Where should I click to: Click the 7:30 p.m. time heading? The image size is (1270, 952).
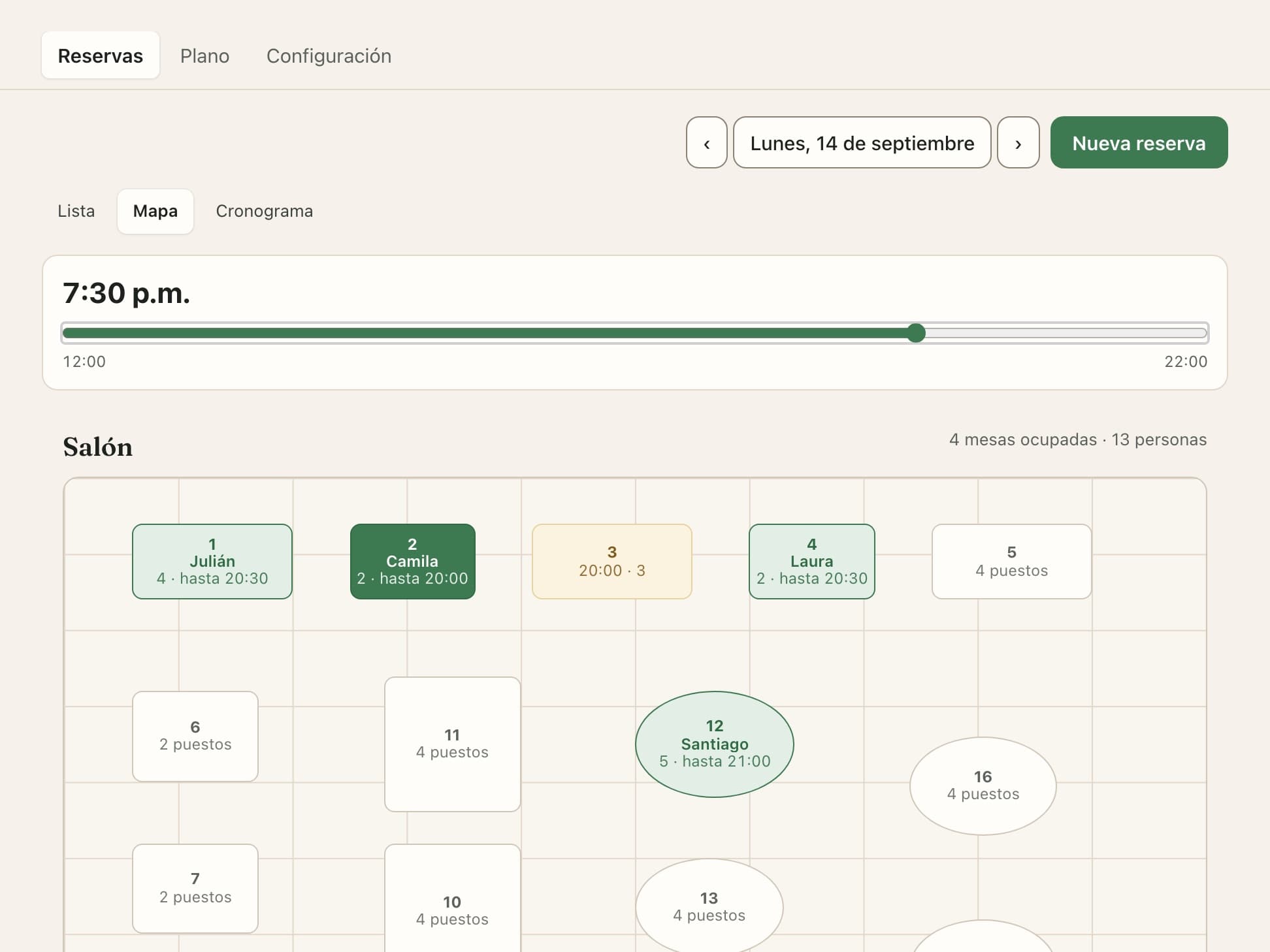[127, 293]
